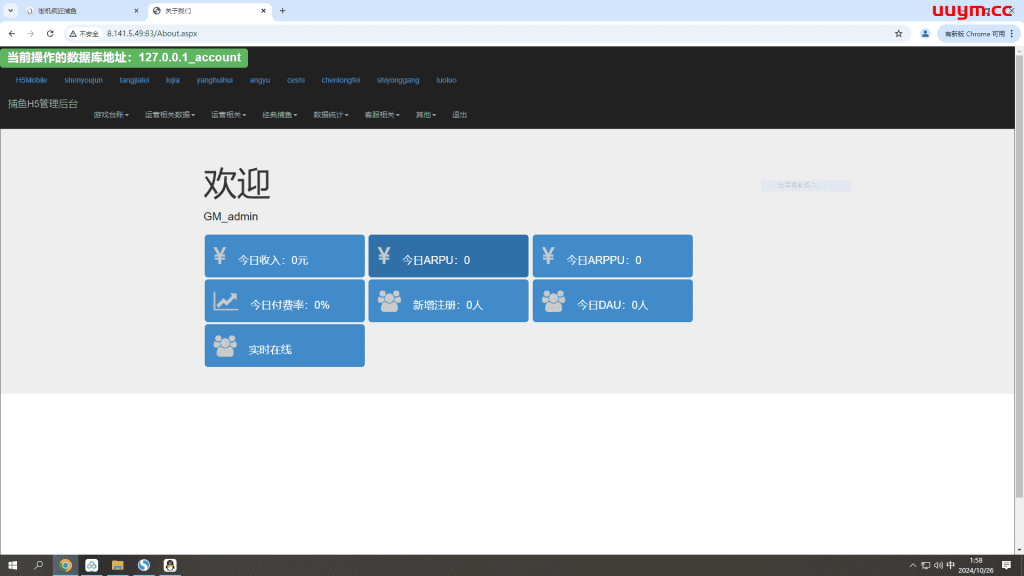The image size is (1024, 576).
Task: Open the Chrome profile avatar icon
Action: (x=925, y=33)
